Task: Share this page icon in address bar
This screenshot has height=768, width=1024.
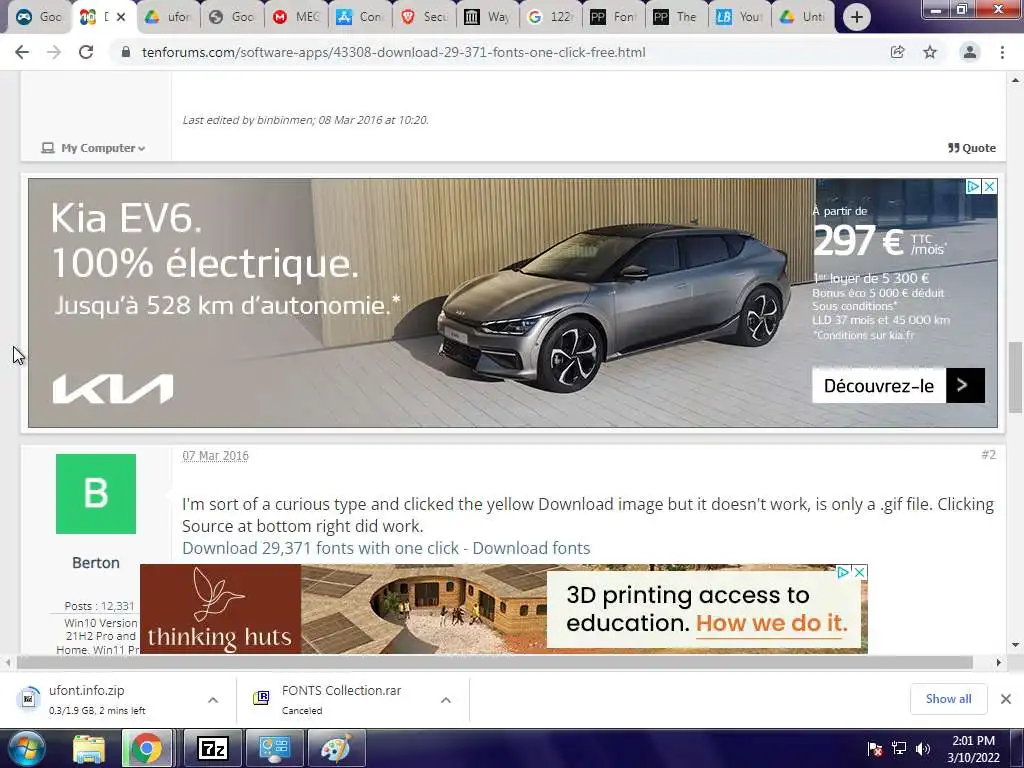Action: coord(897,52)
